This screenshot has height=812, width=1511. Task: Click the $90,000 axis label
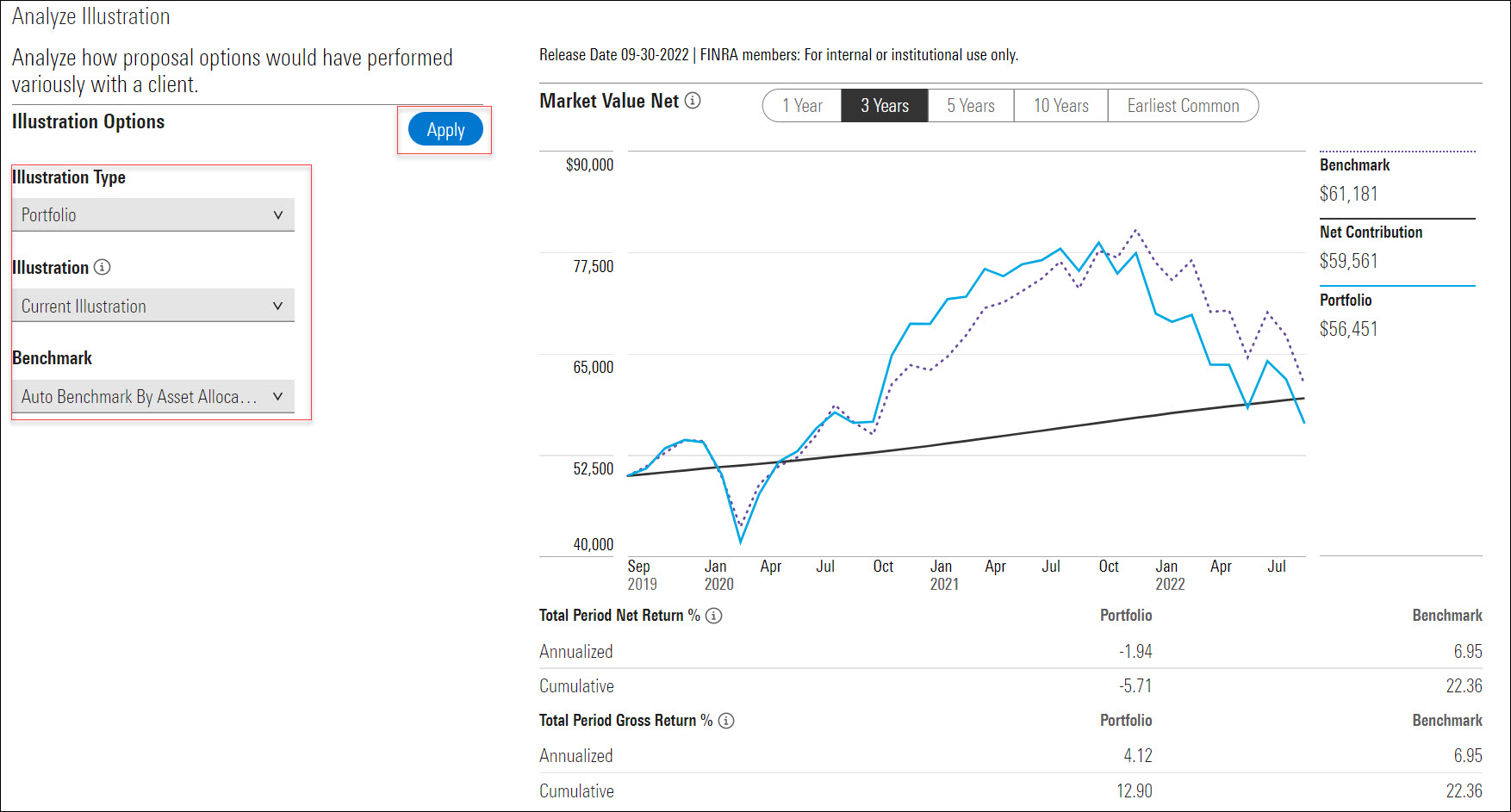(x=590, y=164)
